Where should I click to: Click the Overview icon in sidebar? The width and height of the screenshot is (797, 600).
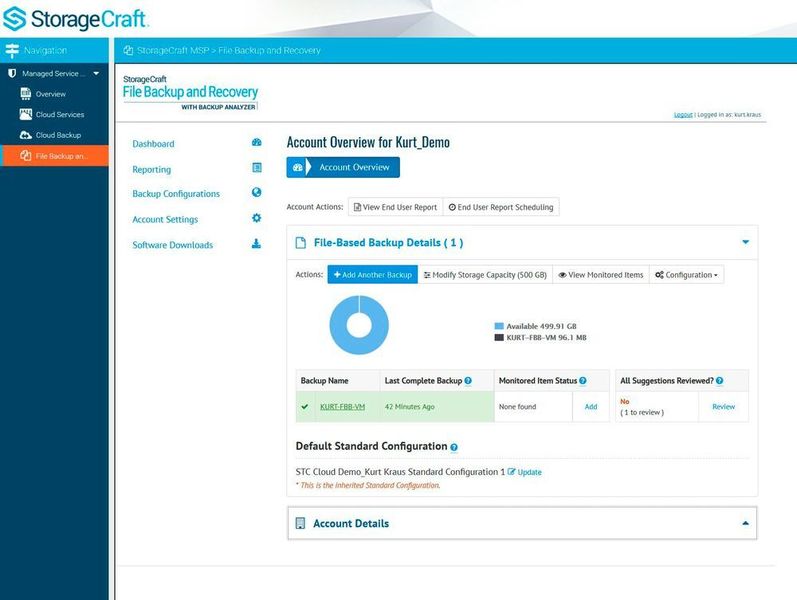[x=25, y=94]
